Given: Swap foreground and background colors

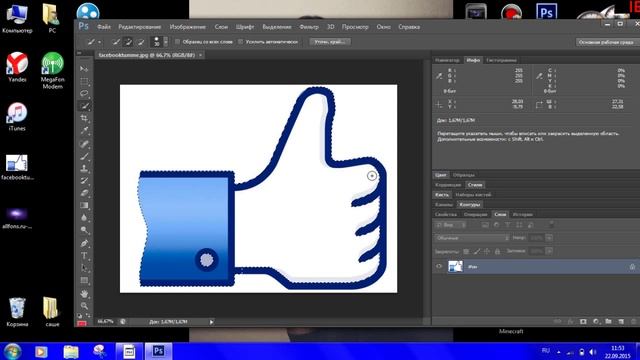Looking at the screenshot, I should [88, 315].
